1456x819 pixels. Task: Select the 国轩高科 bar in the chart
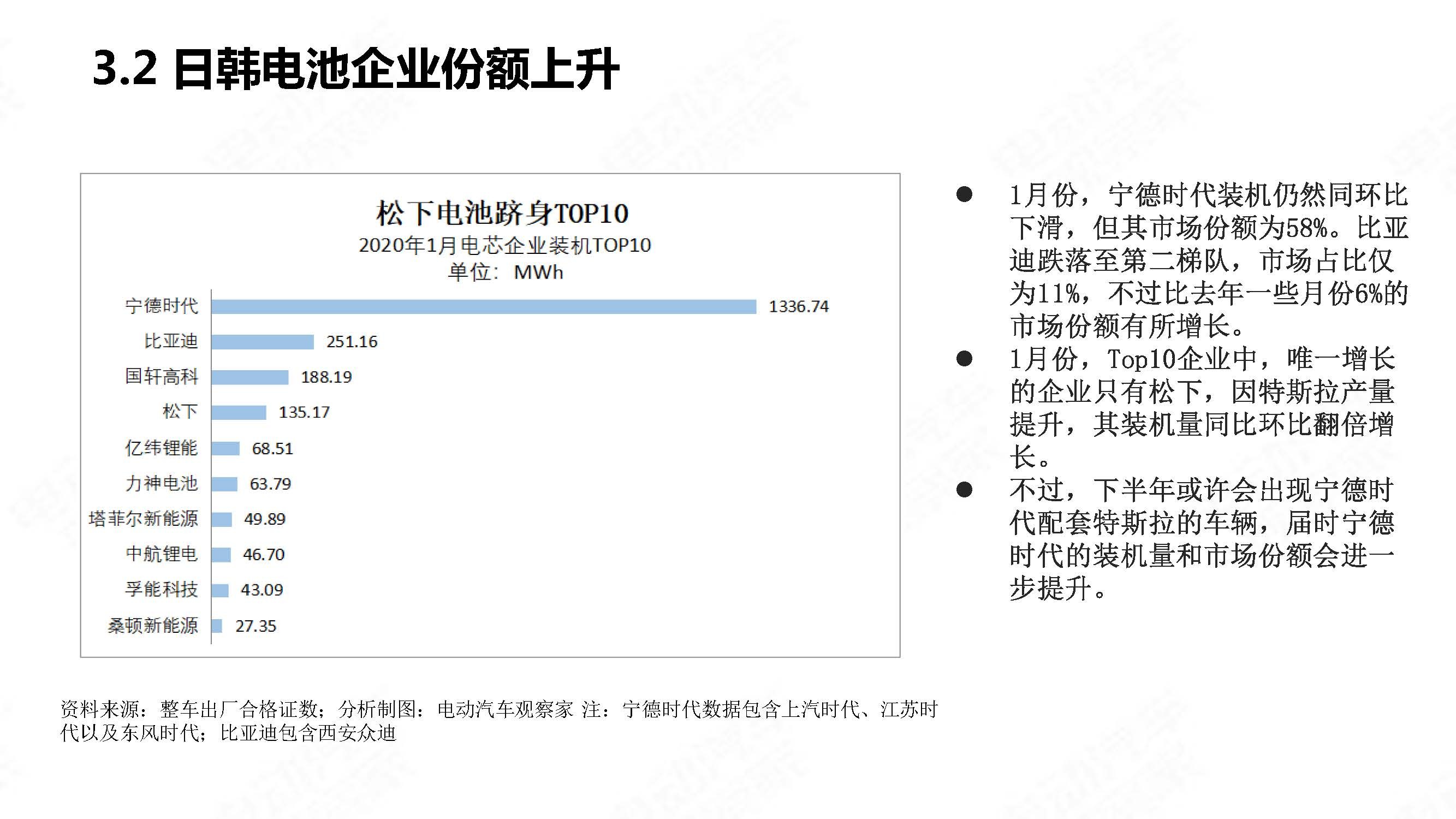250,377
